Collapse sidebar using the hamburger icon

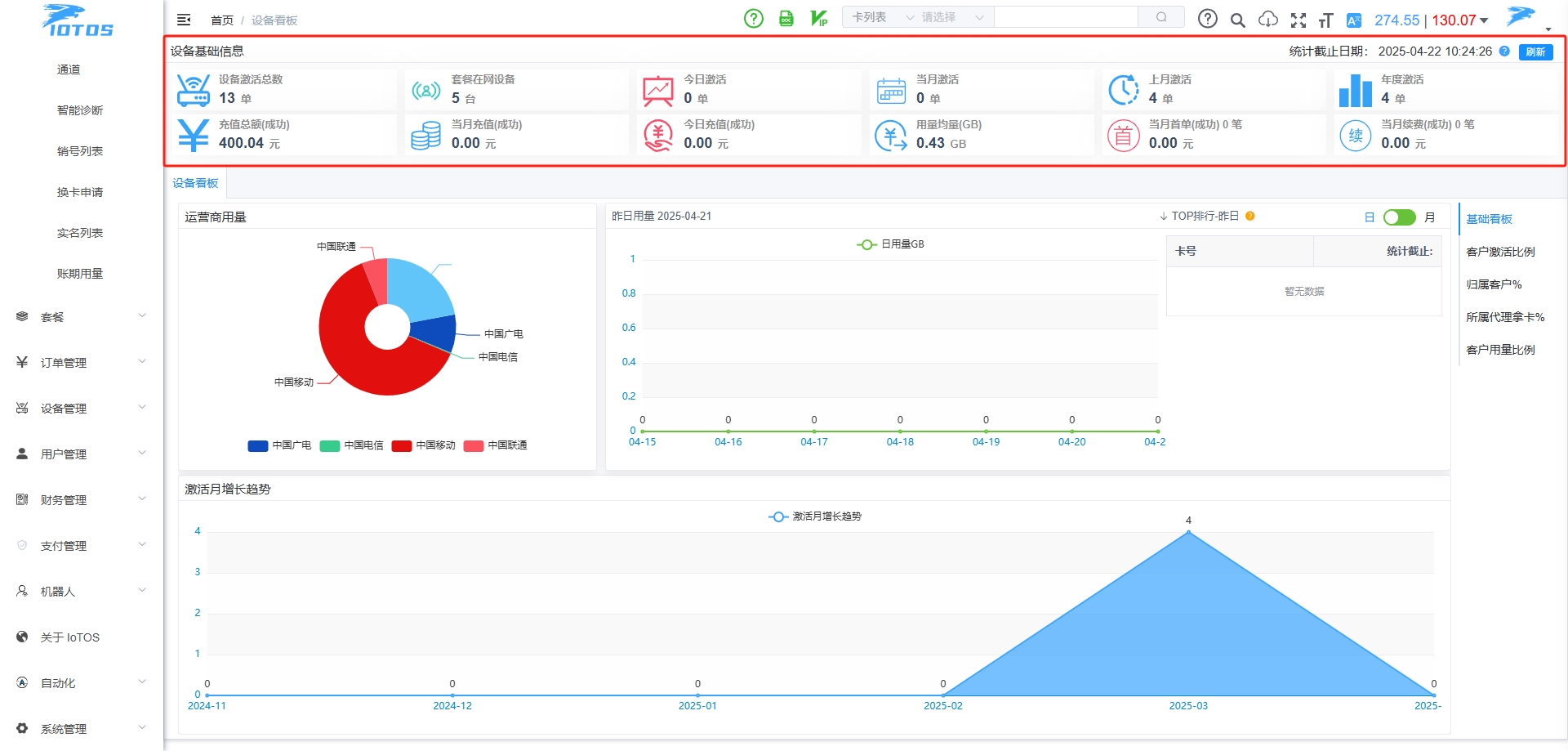tap(184, 20)
